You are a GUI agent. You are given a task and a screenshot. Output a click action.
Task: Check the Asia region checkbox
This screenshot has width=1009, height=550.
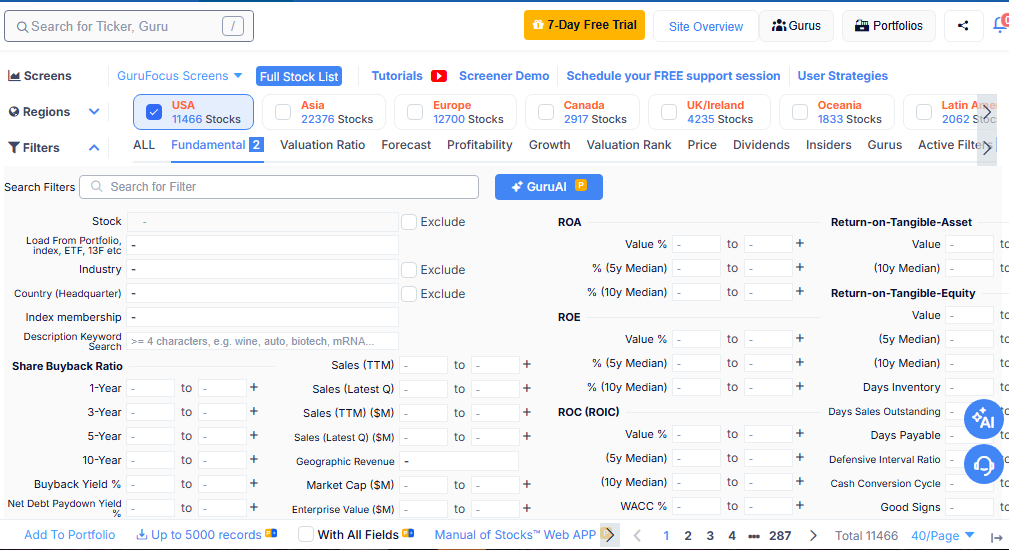(283, 112)
